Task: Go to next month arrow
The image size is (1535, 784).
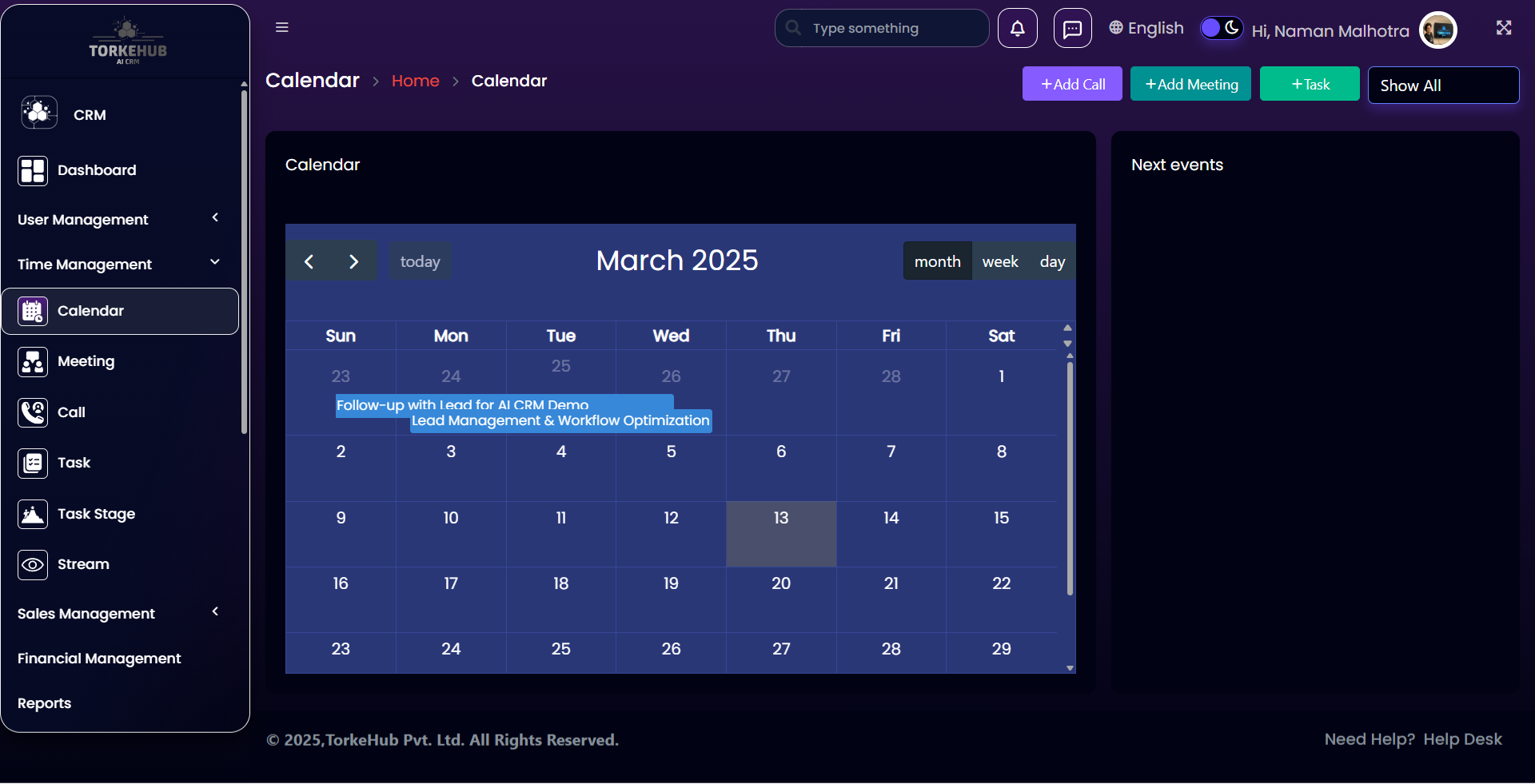Action: pos(353,261)
